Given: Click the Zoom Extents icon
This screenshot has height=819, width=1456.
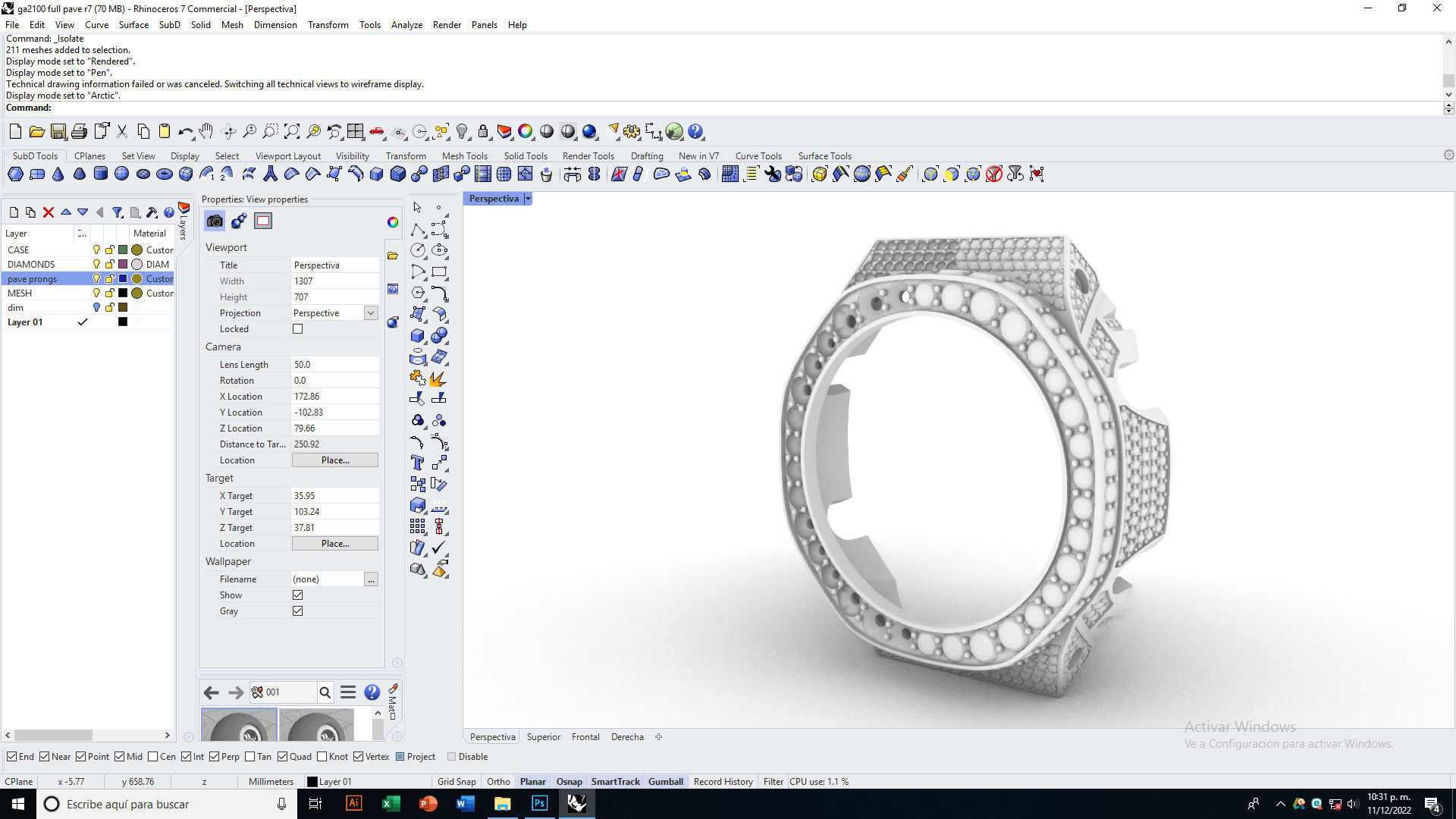Looking at the screenshot, I should [x=292, y=132].
